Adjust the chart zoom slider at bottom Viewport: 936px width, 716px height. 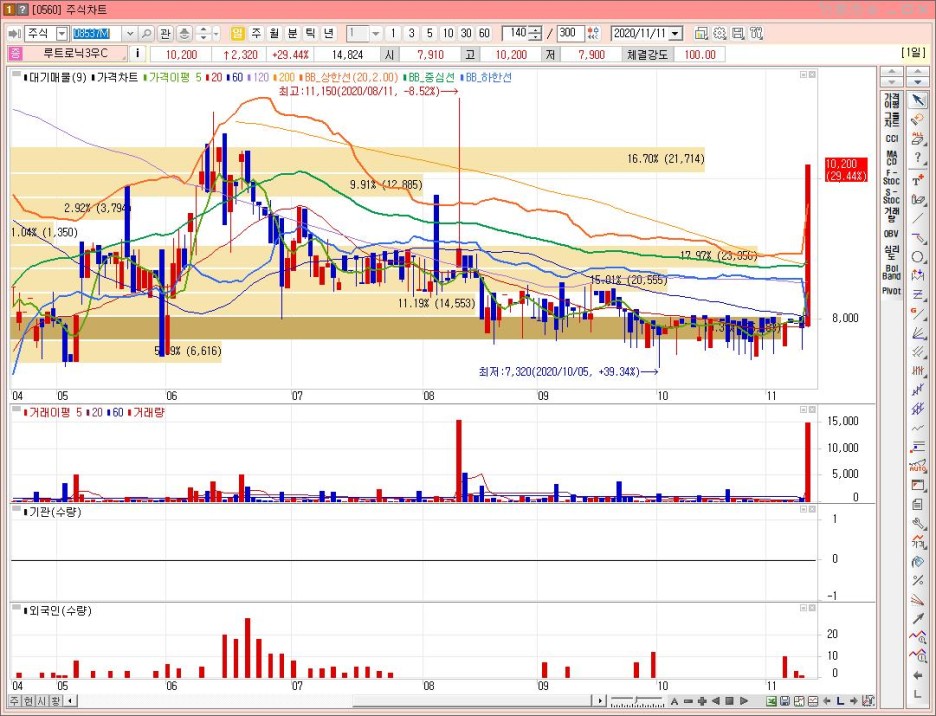[638, 700]
